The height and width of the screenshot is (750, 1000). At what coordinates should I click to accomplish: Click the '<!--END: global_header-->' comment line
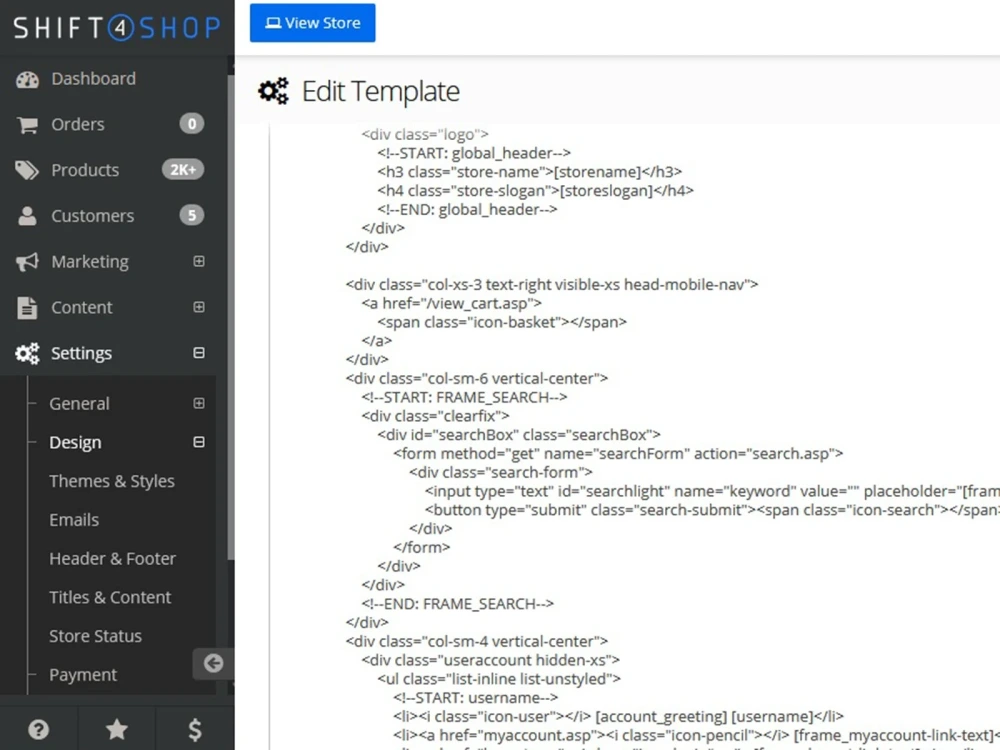pyautogui.click(x=467, y=209)
